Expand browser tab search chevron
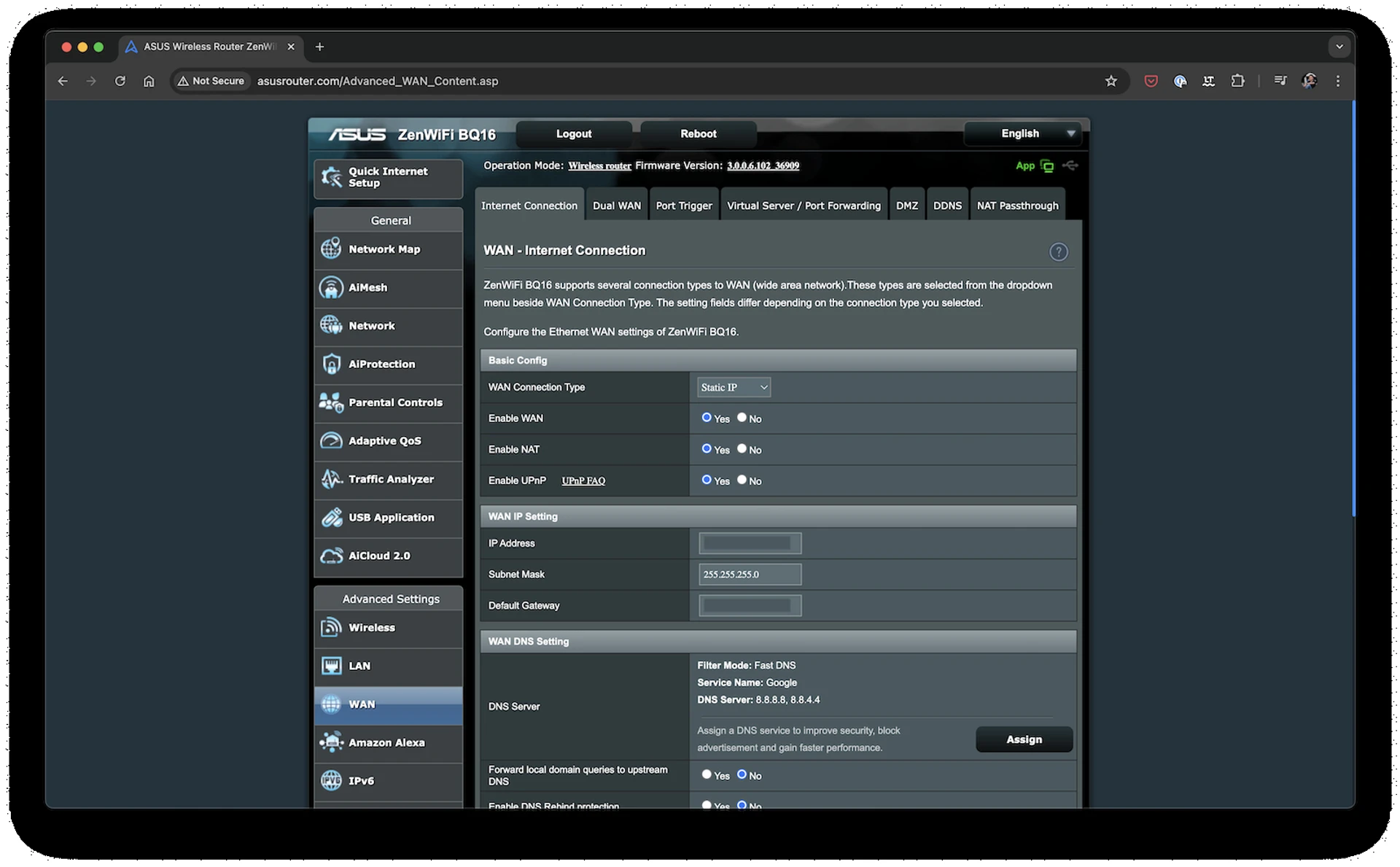The width and height of the screenshot is (1400, 867). pyautogui.click(x=1339, y=47)
